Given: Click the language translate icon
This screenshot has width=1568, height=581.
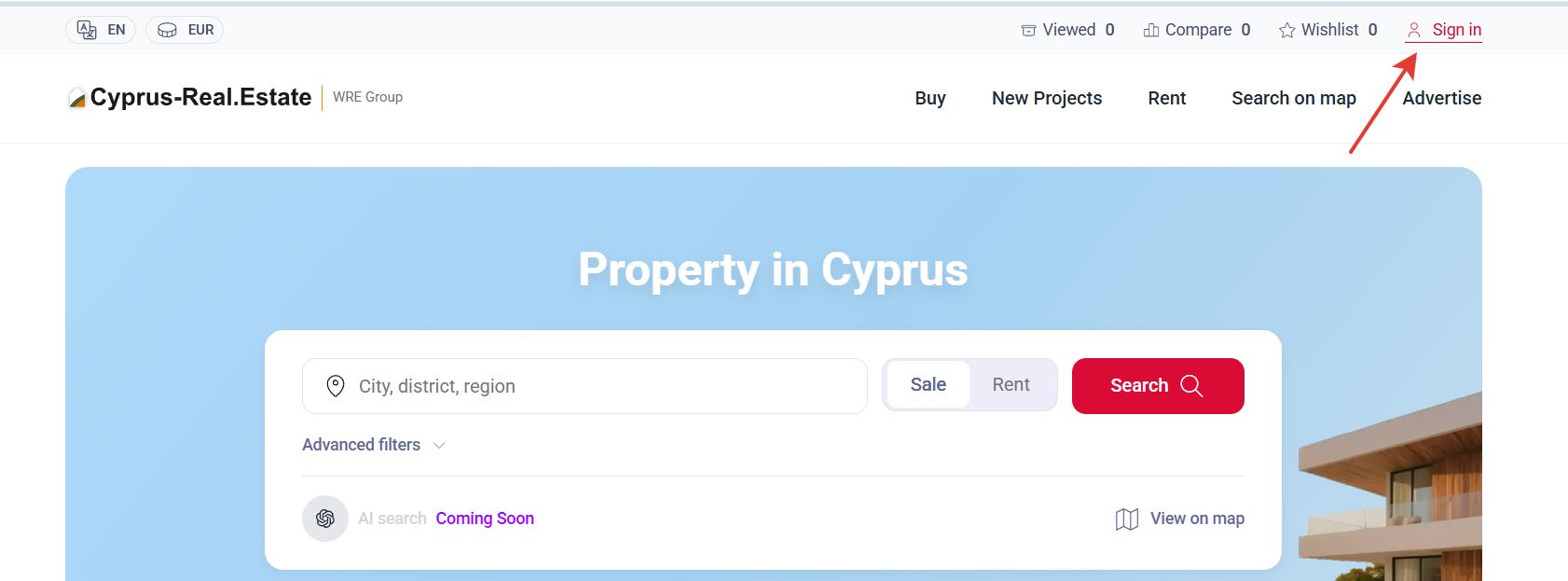Looking at the screenshot, I should point(87,30).
